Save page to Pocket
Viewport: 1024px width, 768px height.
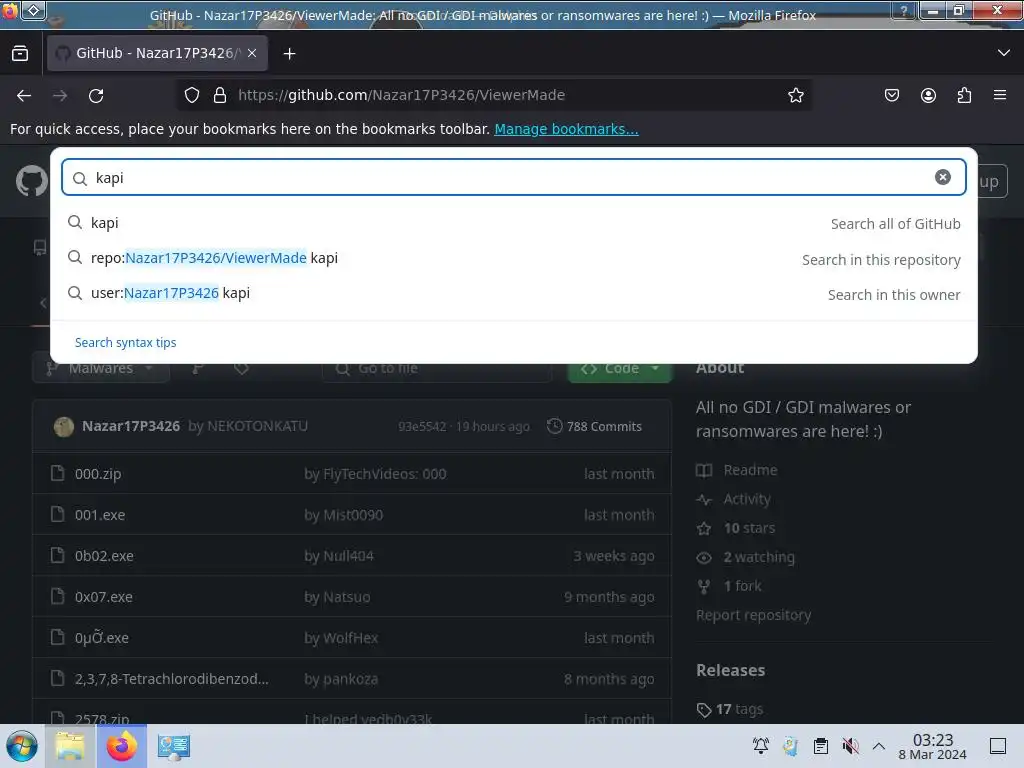coord(891,95)
